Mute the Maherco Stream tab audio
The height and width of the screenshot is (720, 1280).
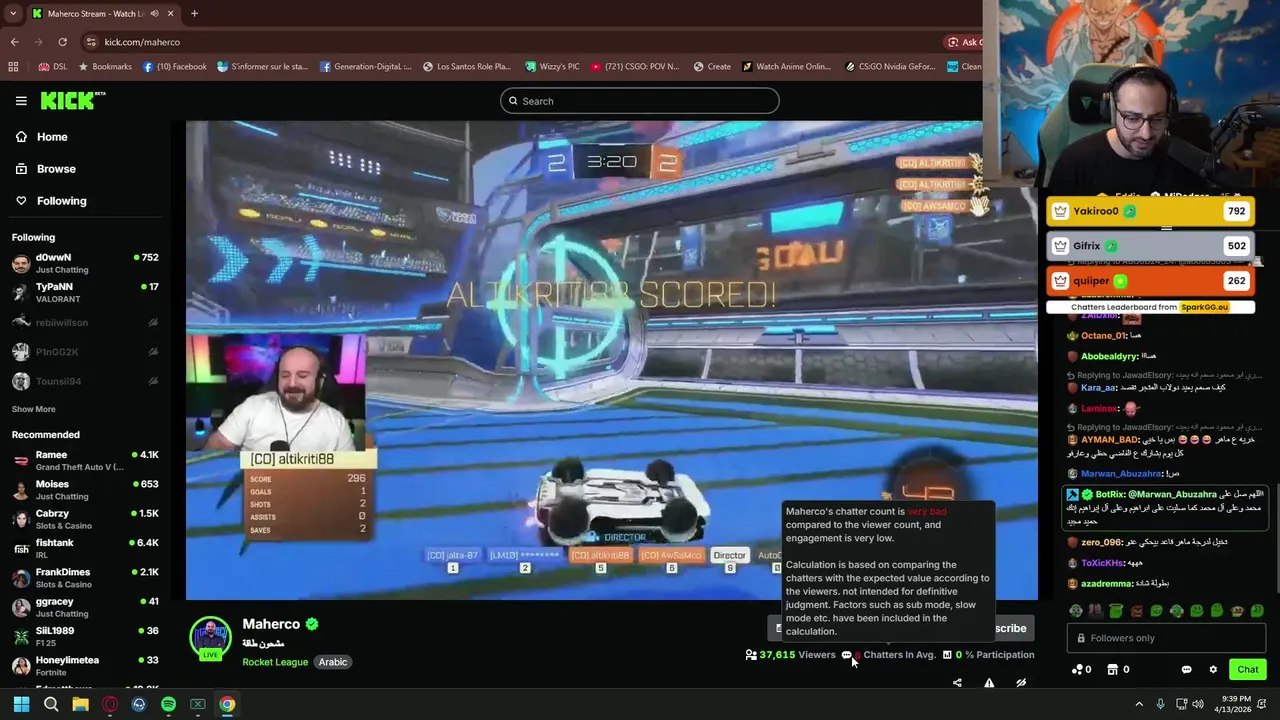153,14
